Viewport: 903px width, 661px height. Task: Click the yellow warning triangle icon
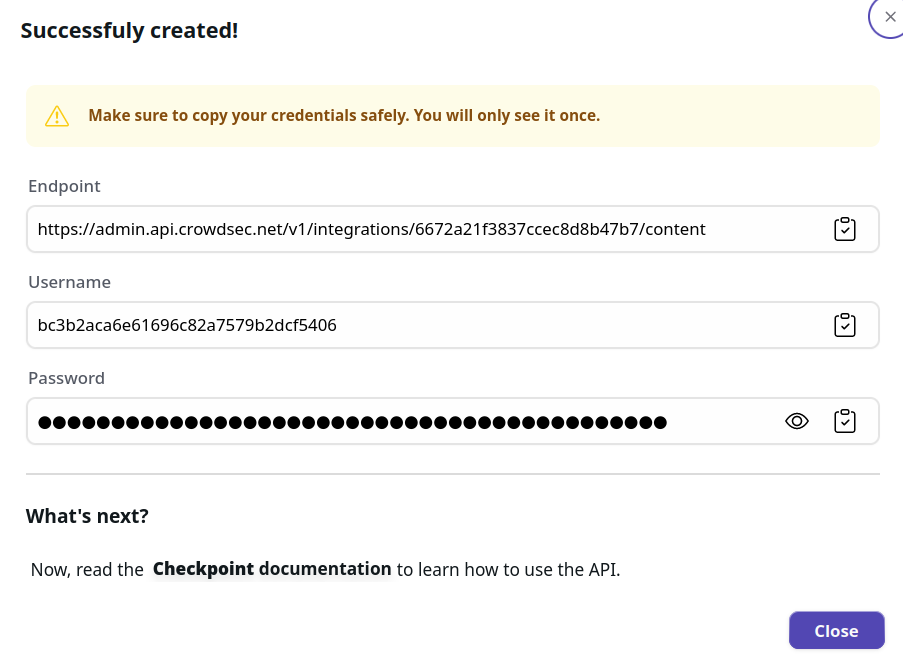pyautogui.click(x=57, y=115)
